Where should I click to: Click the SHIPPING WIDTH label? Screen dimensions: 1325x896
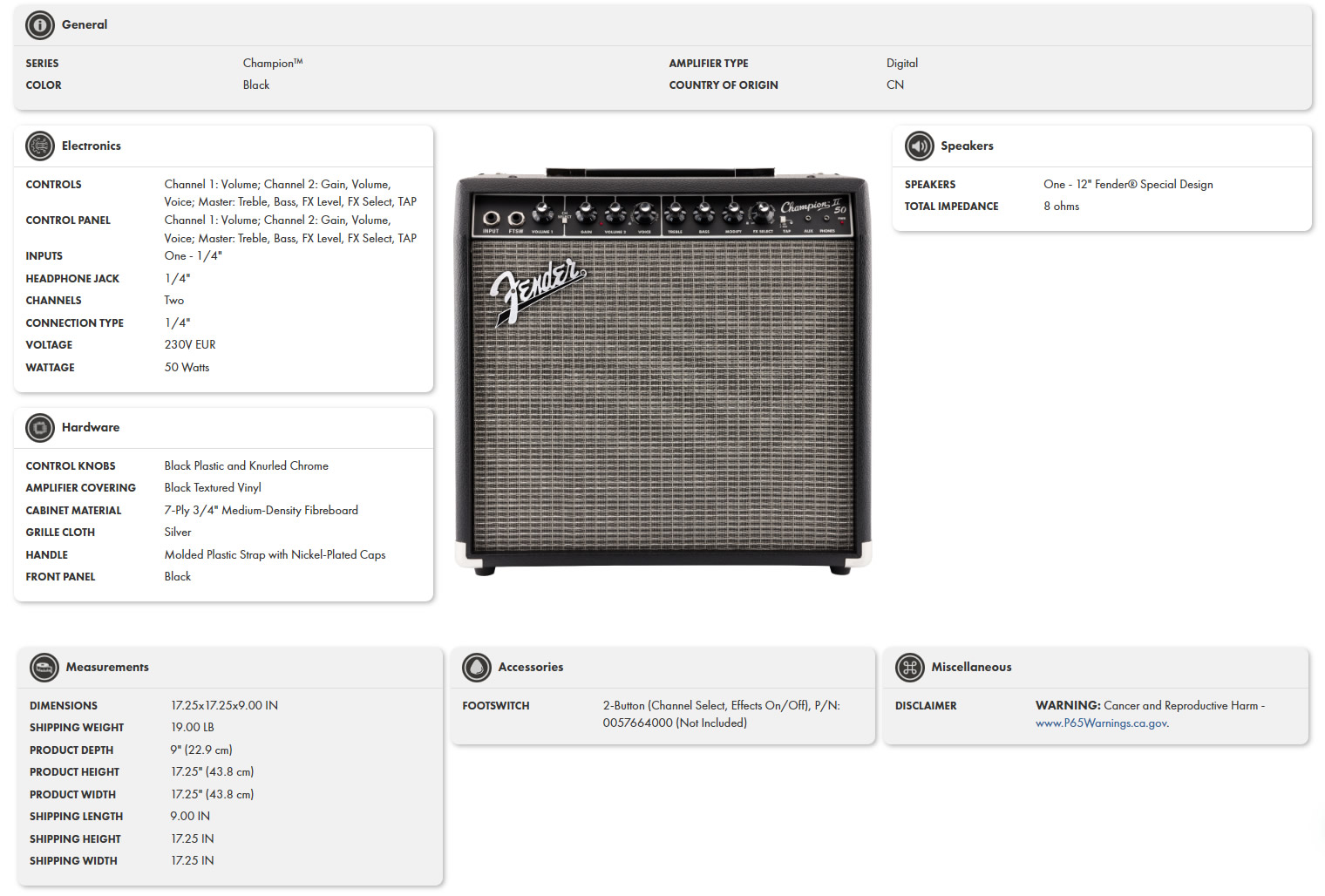(x=73, y=861)
